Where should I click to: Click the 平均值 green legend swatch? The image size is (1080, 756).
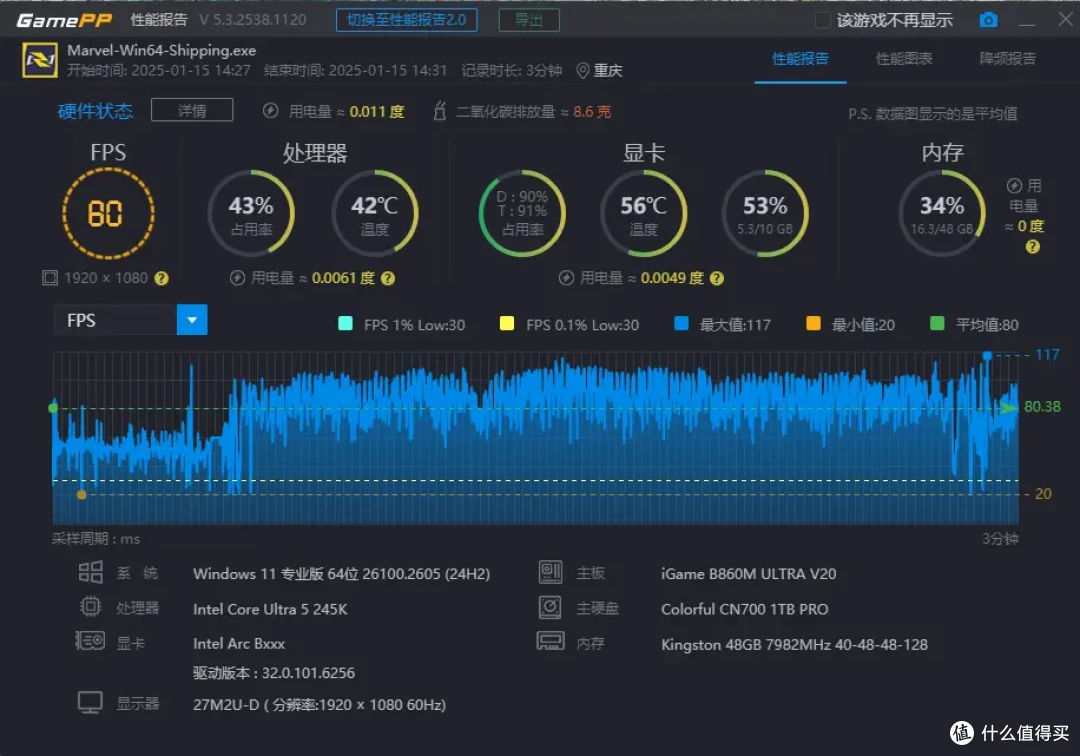coord(937,324)
